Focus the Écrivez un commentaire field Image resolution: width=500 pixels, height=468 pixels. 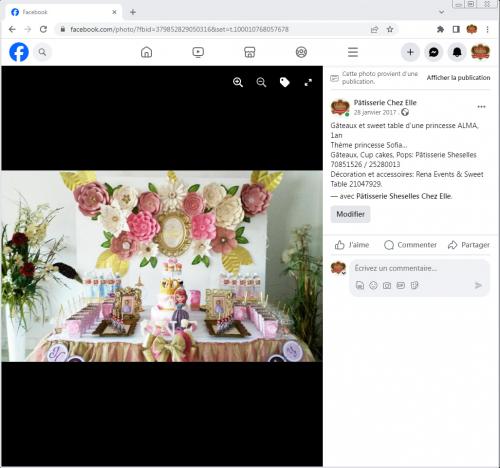coord(419,268)
